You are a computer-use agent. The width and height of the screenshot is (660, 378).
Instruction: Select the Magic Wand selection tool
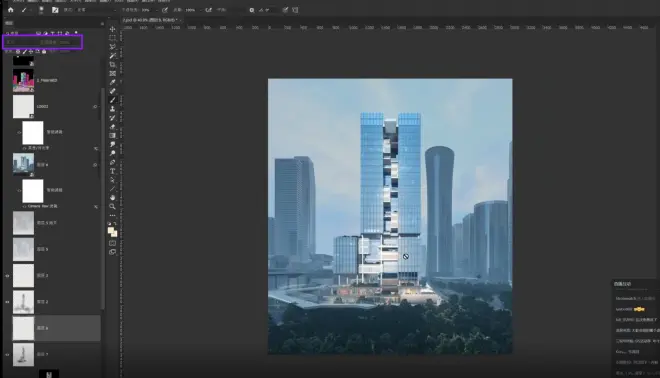click(x=112, y=56)
